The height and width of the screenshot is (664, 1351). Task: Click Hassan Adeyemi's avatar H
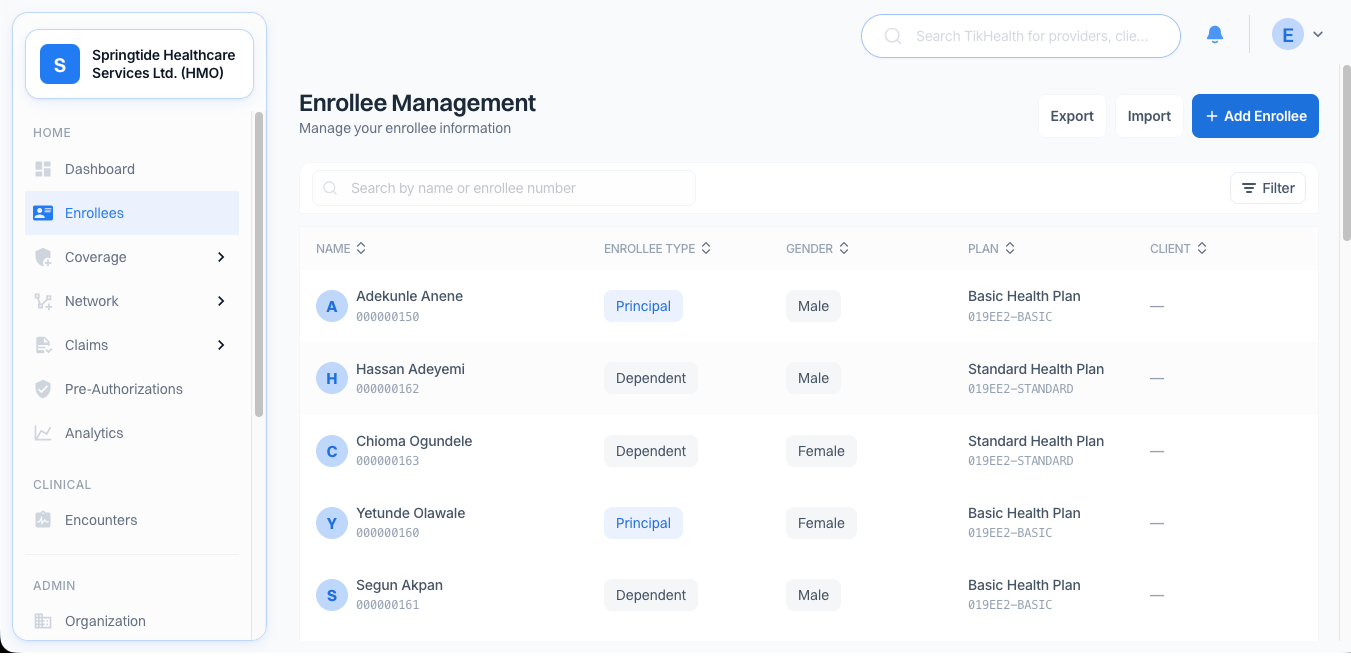(x=332, y=378)
